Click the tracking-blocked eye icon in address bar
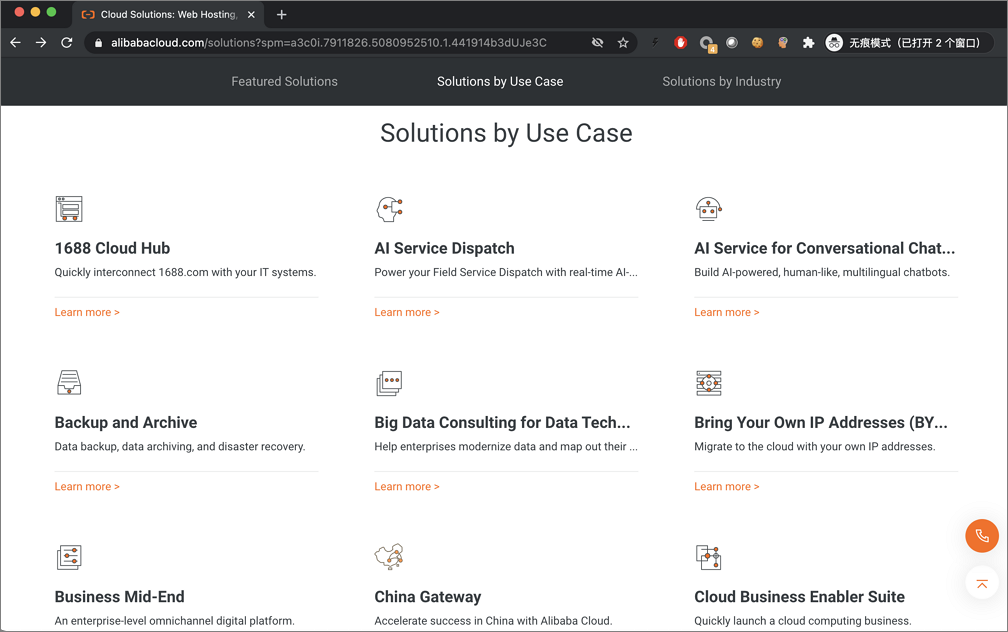This screenshot has height=632, width=1008. click(x=597, y=42)
